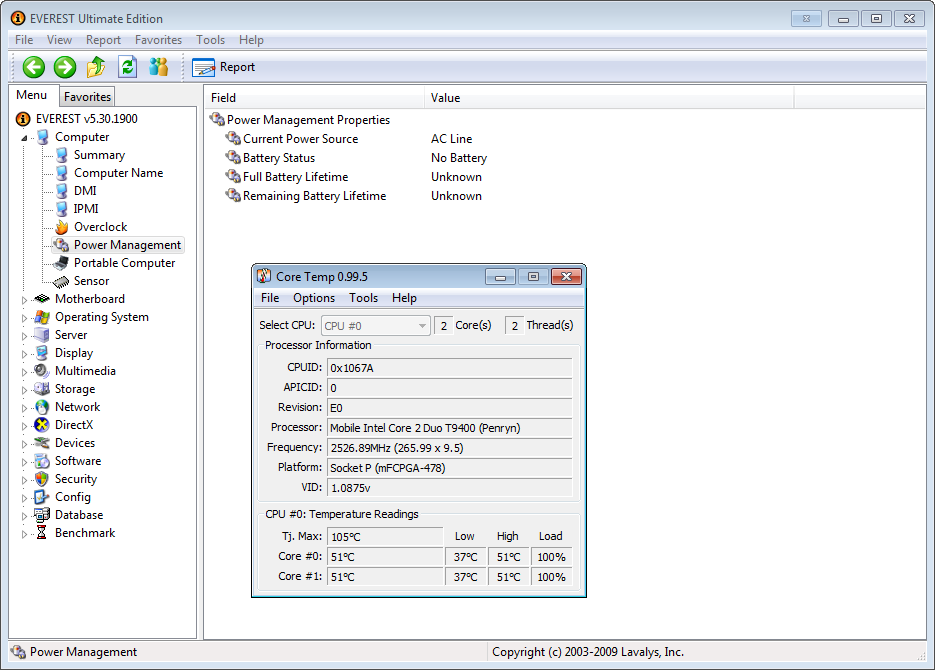Screen dimensions: 935x670
Task: Click the Motherboard icon in tree
Action: pyautogui.click(x=42, y=299)
